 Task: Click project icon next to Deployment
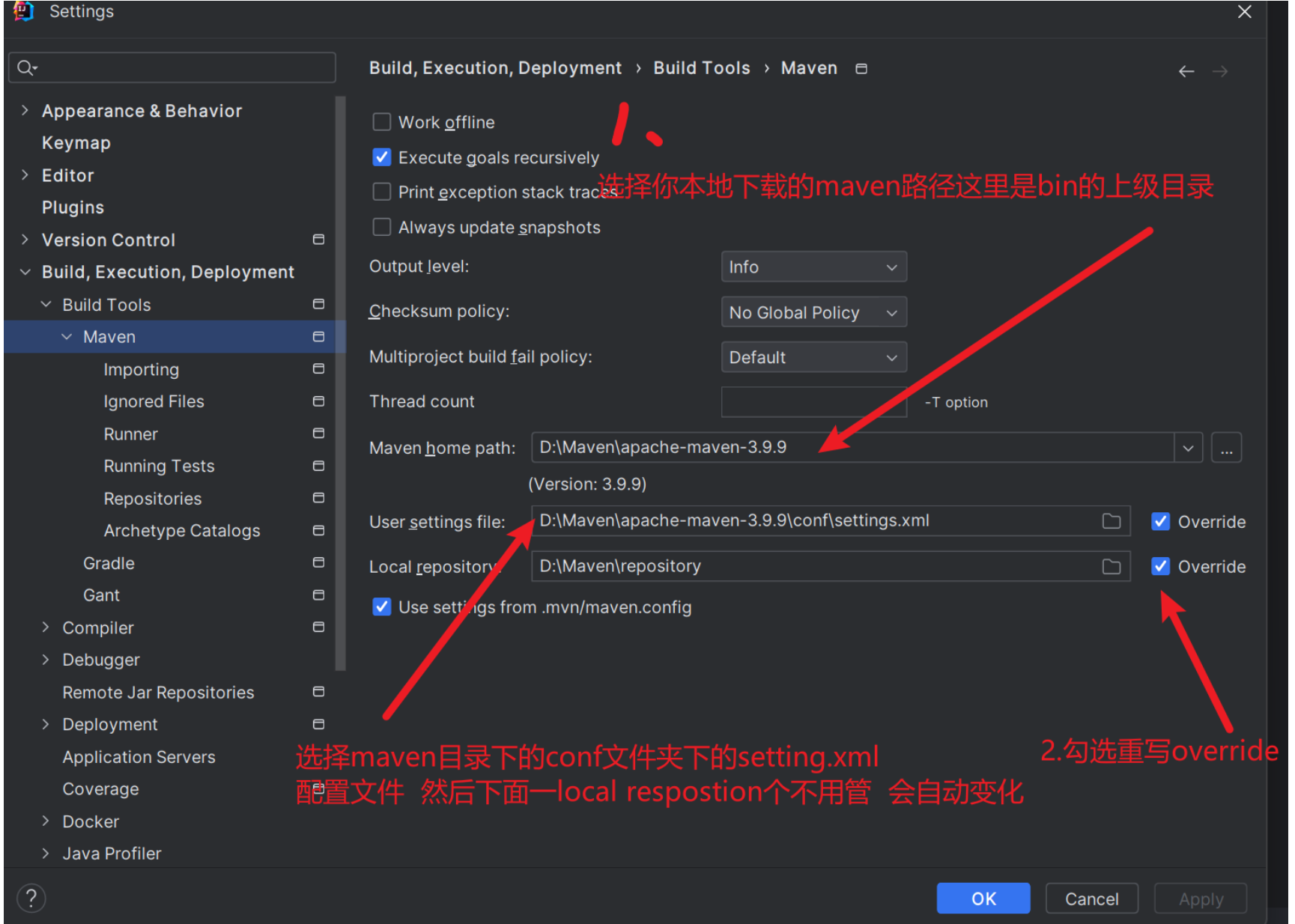(318, 724)
